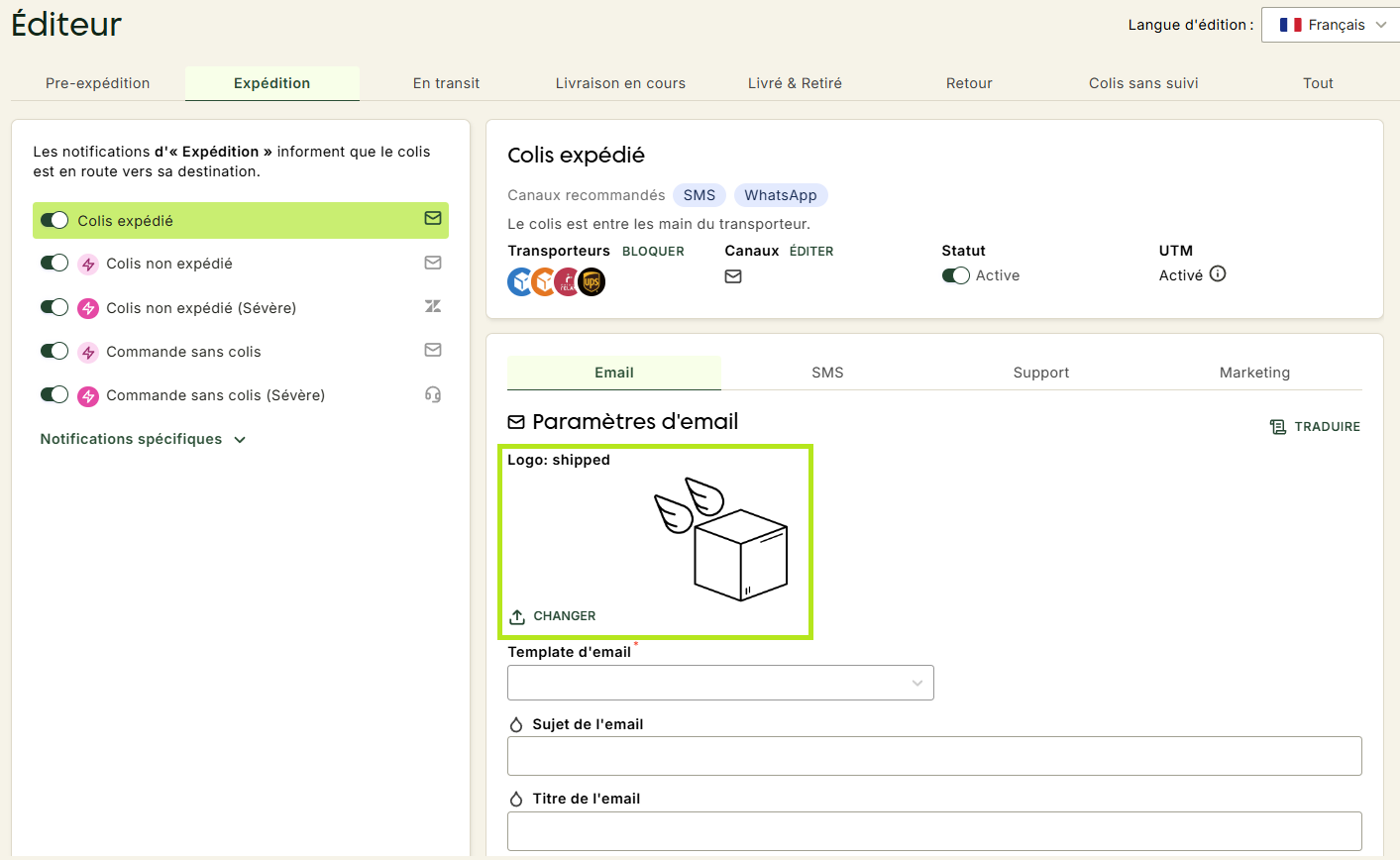1400x860 pixels.
Task: Click the envelope icon beside Paramètres d'email
Action: coord(516,422)
